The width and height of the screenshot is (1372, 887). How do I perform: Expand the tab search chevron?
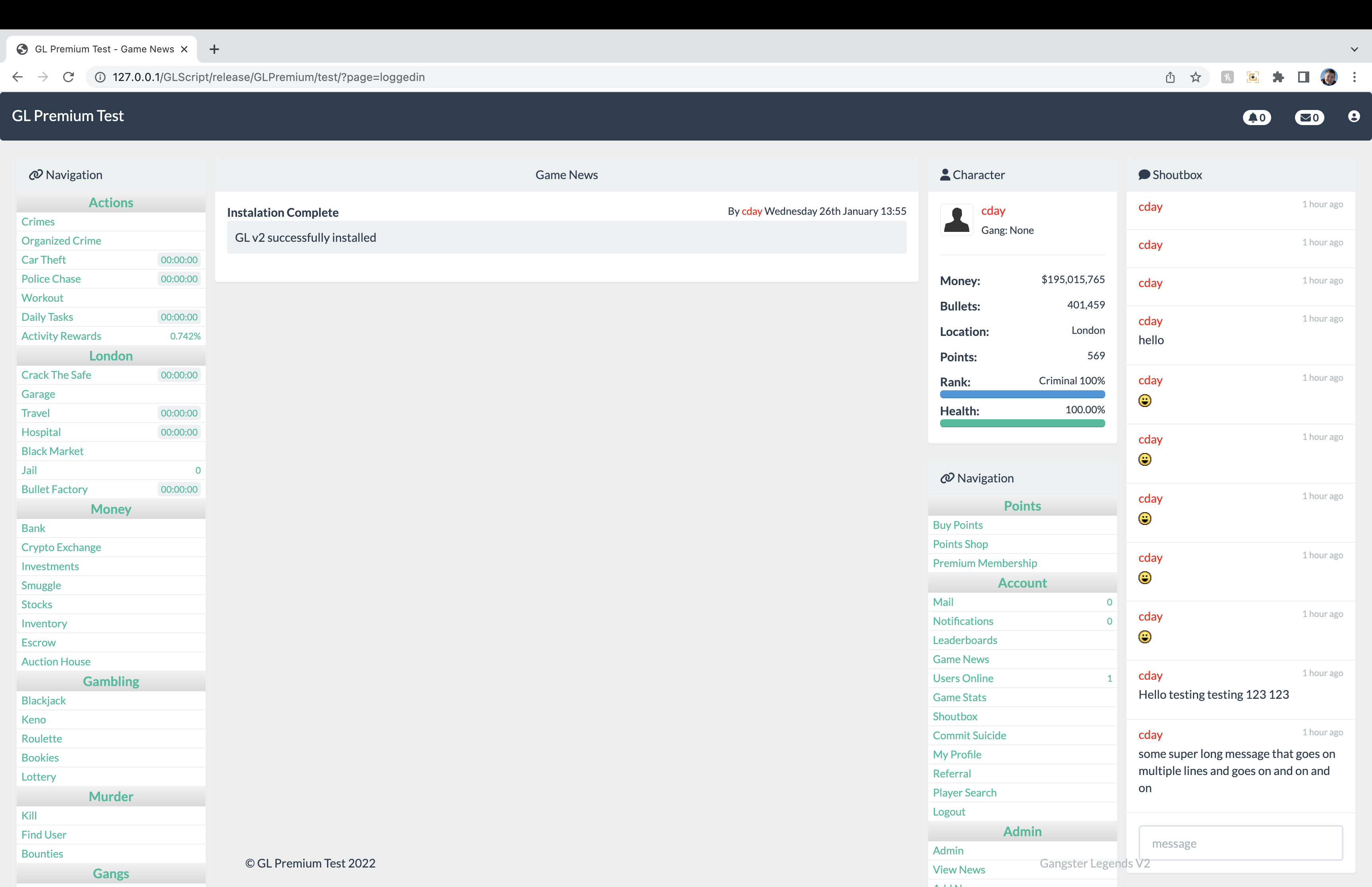(x=1354, y=50)
